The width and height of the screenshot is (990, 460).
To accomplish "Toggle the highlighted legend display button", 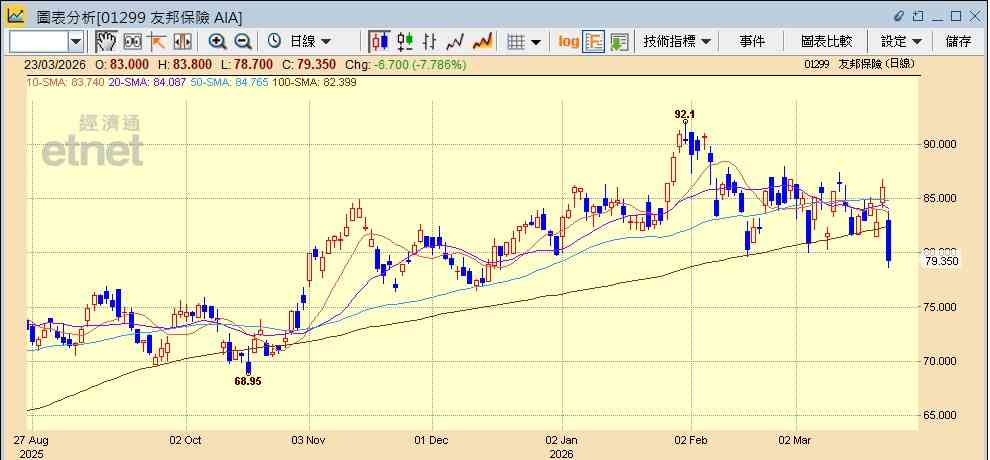I will [593, 42].
